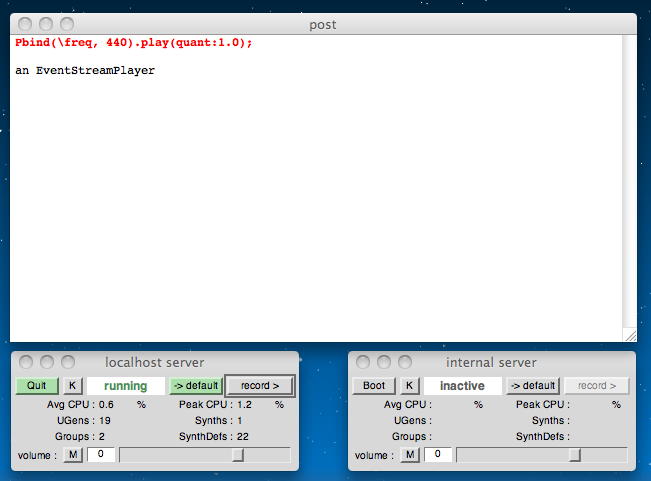The image size is (651, 481).
Task: Quit the localhost server
Action: click(37, 386)
